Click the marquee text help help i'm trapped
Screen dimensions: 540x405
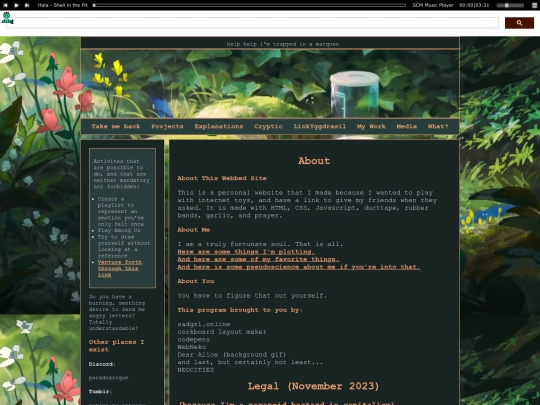click(282, 44)
